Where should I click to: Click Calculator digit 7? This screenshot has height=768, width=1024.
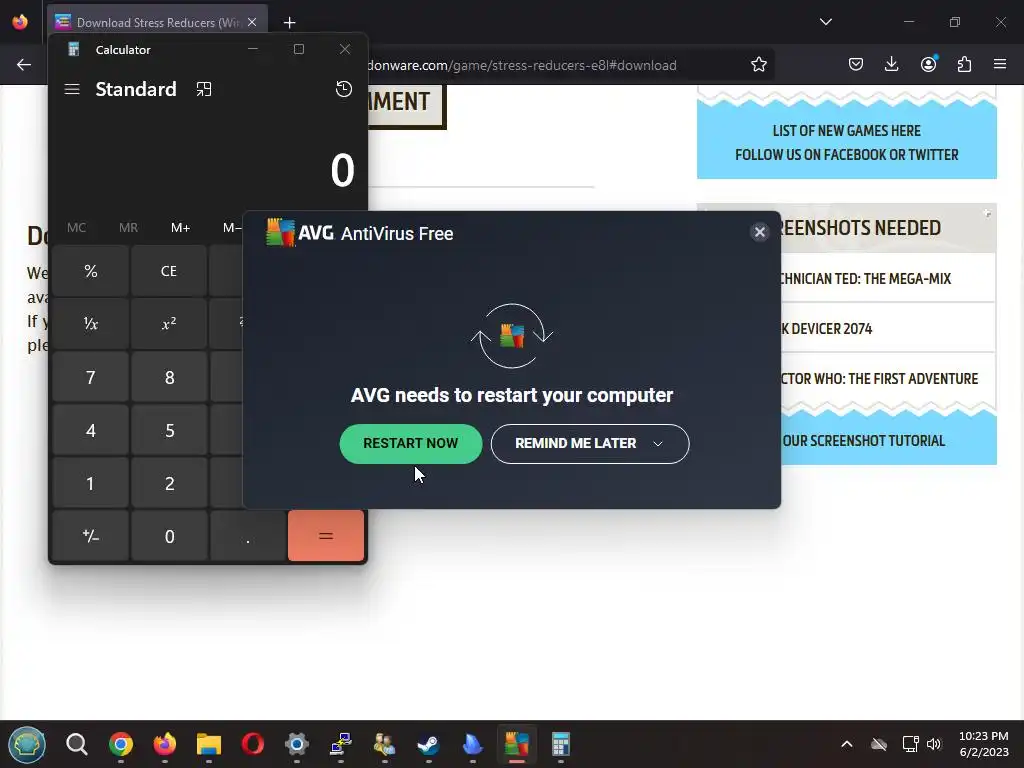point(90,377)
